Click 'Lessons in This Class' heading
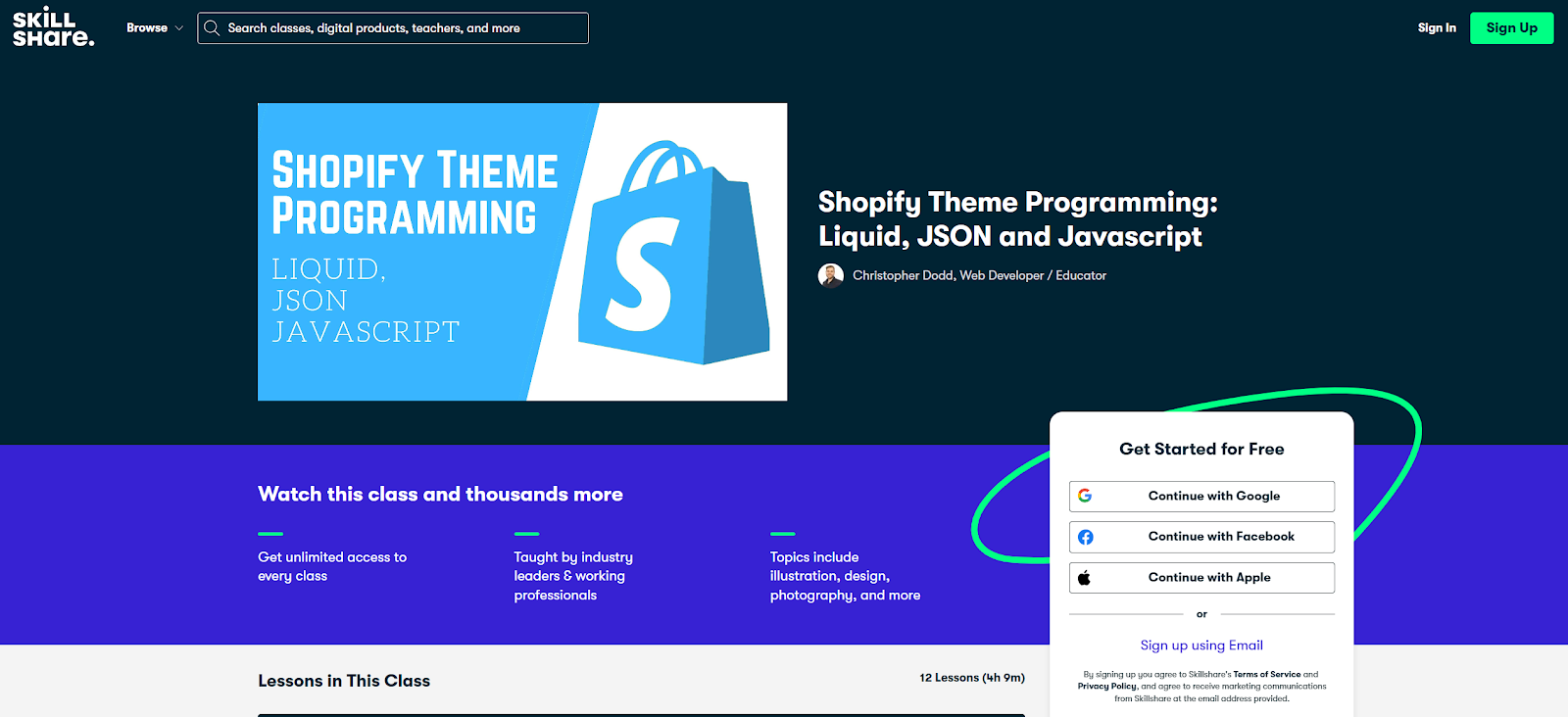1568x717 pixels. pos(344,681)
